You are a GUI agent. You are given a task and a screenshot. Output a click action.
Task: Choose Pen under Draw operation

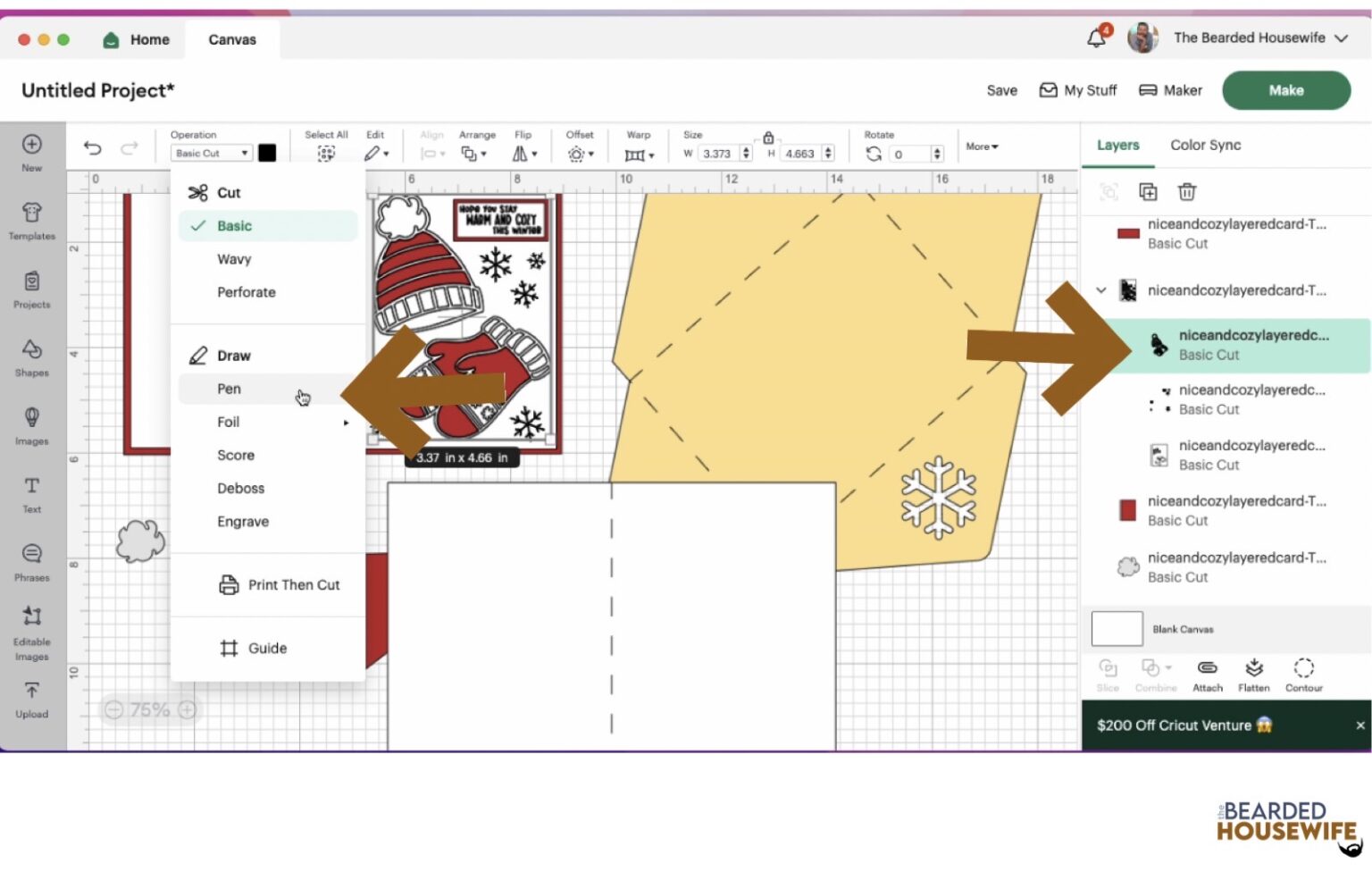tap(230, 389)
